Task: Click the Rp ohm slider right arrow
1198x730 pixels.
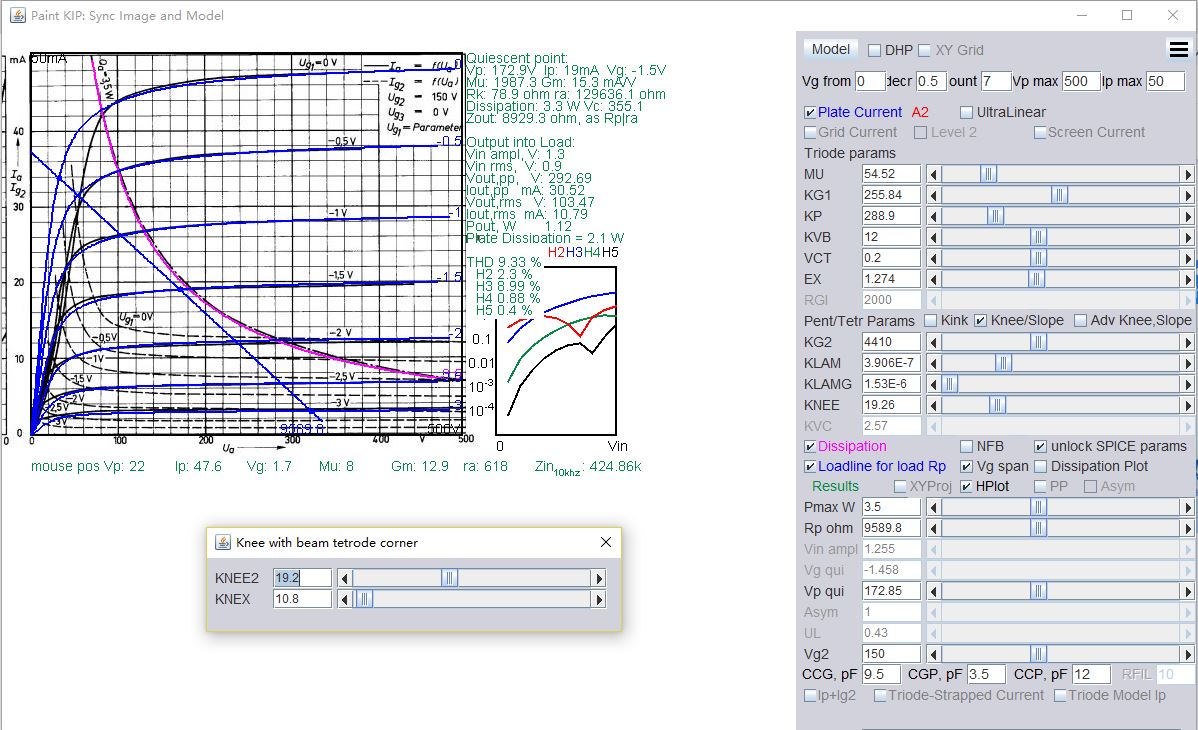Action: [x=1187, y=528]
